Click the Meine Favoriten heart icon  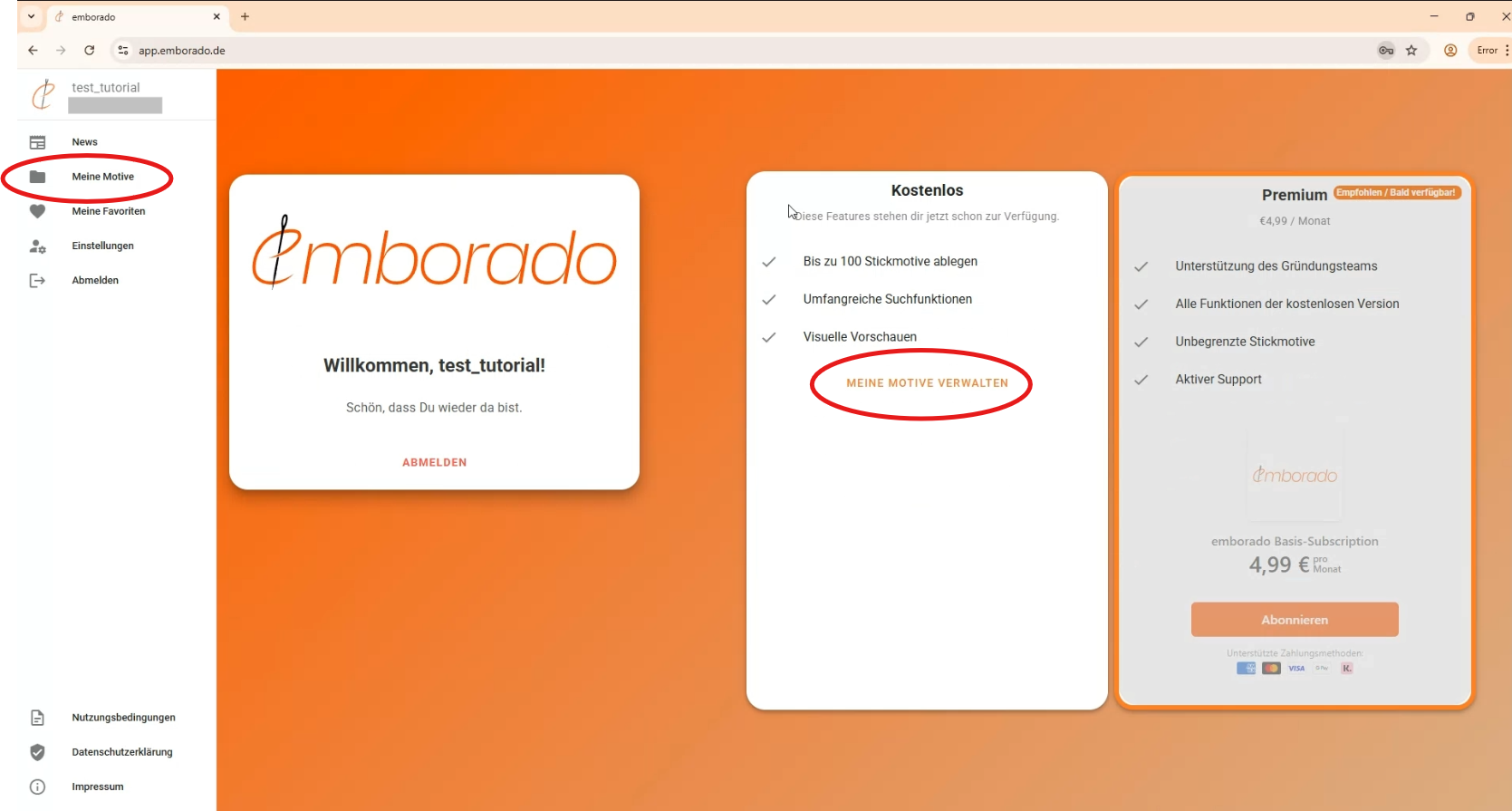(37, 211)
